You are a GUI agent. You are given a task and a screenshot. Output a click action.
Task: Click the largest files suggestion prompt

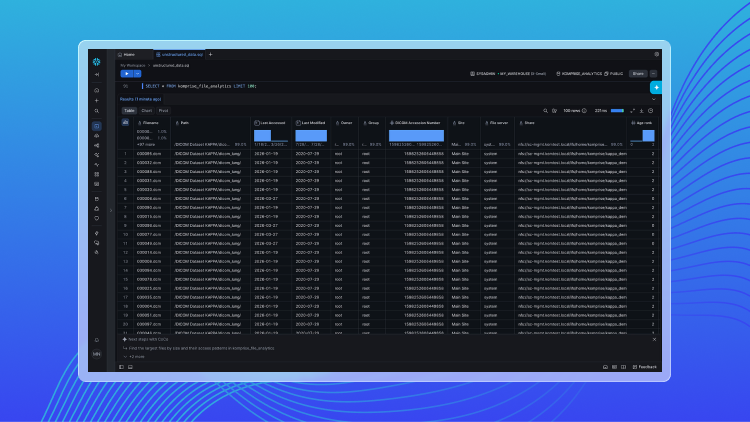199,348
